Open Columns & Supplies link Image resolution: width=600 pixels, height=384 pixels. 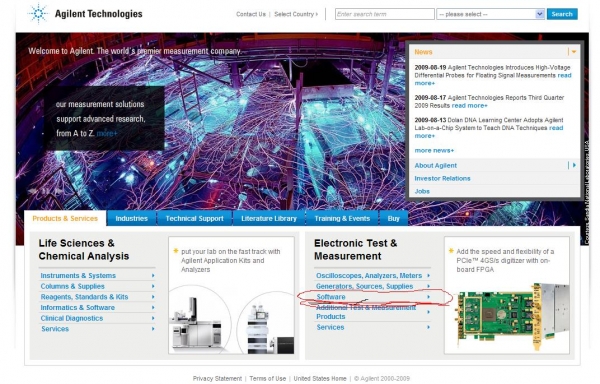(72, 286)
